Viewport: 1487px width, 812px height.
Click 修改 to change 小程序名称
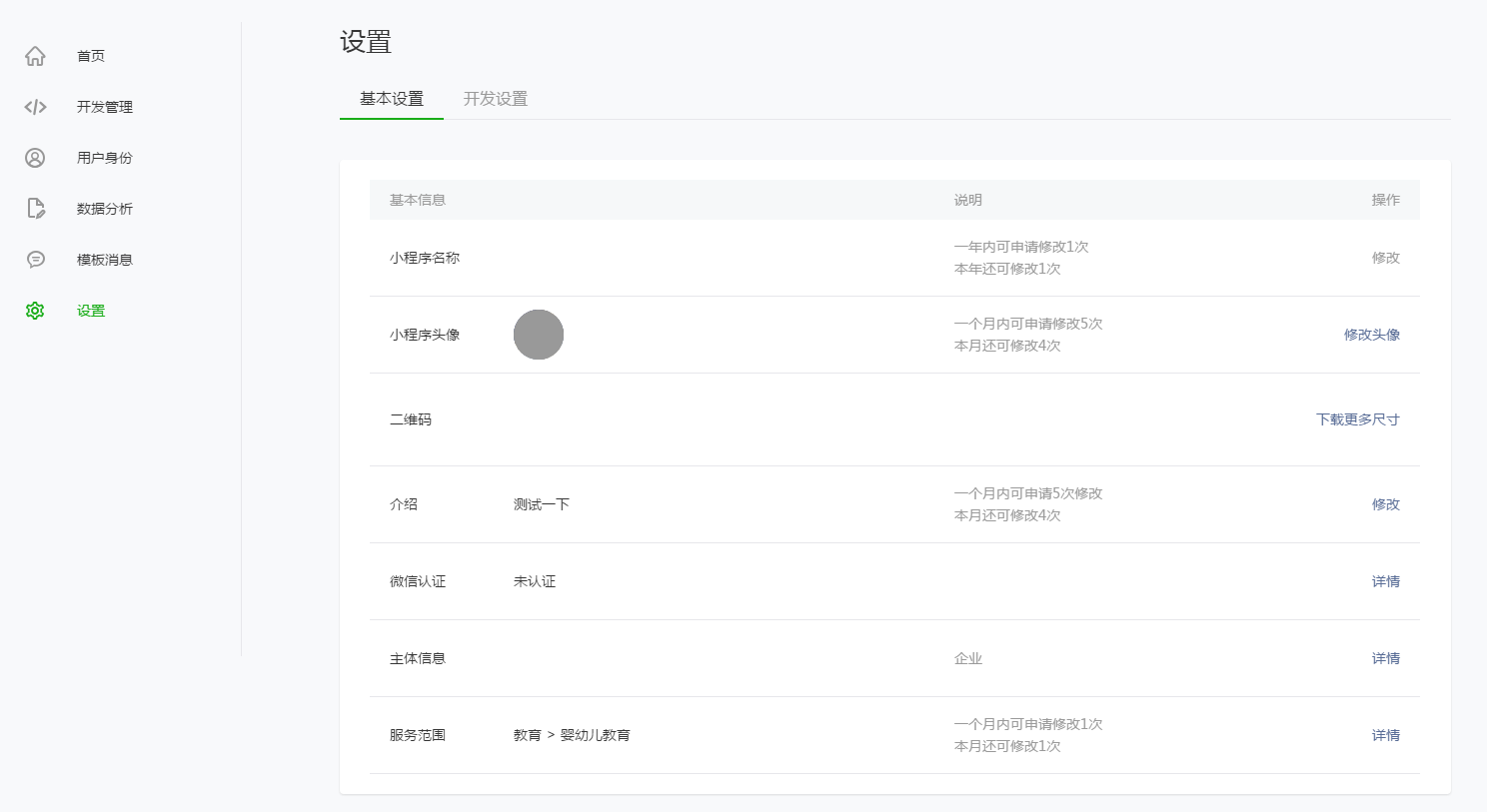(1386, 257)
